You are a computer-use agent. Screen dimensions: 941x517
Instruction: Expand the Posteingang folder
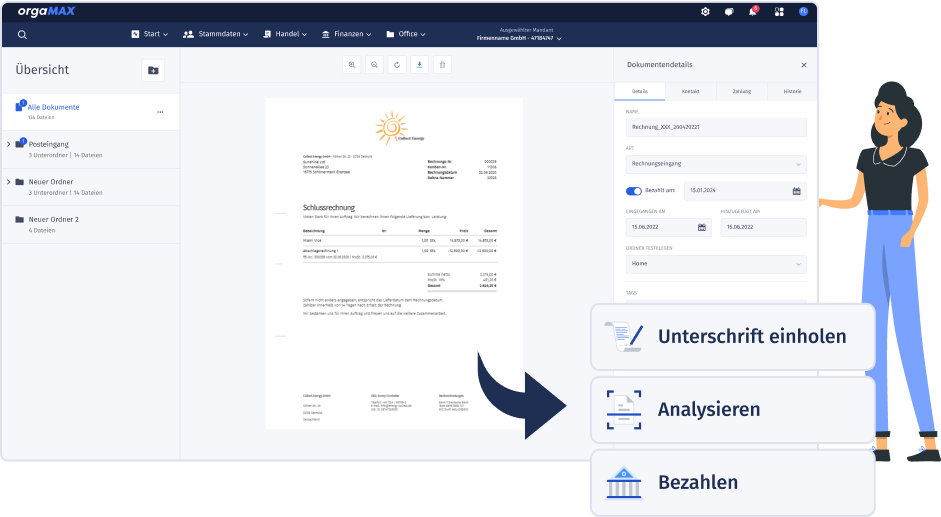pos(8,144)
